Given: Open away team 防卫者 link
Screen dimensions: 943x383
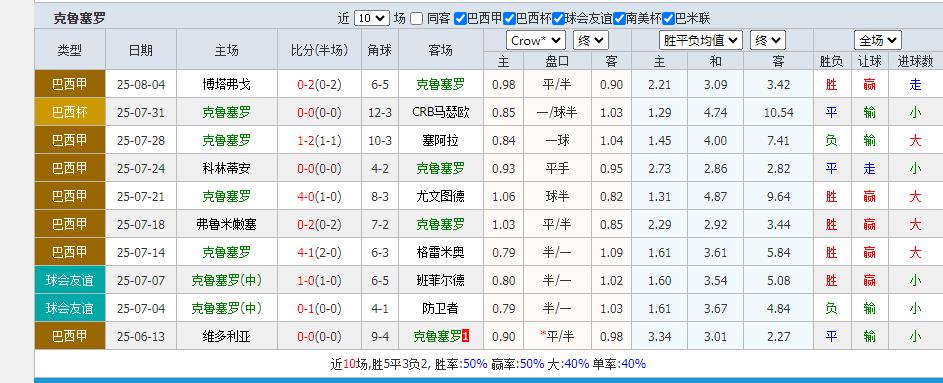Looking at the screenshot, I should tap(440, 308).
